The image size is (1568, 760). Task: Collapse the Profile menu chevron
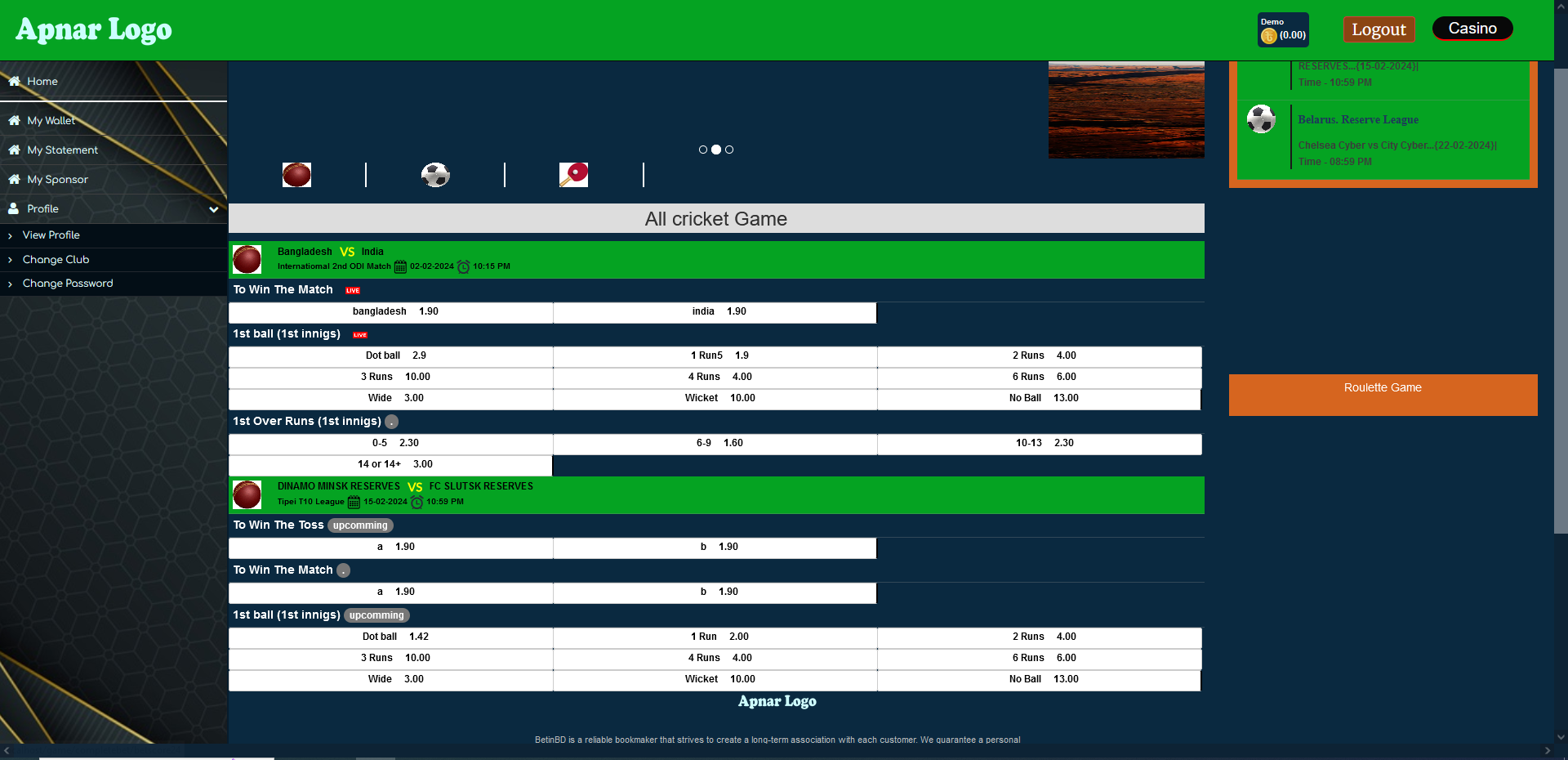(x=214, y=209)
